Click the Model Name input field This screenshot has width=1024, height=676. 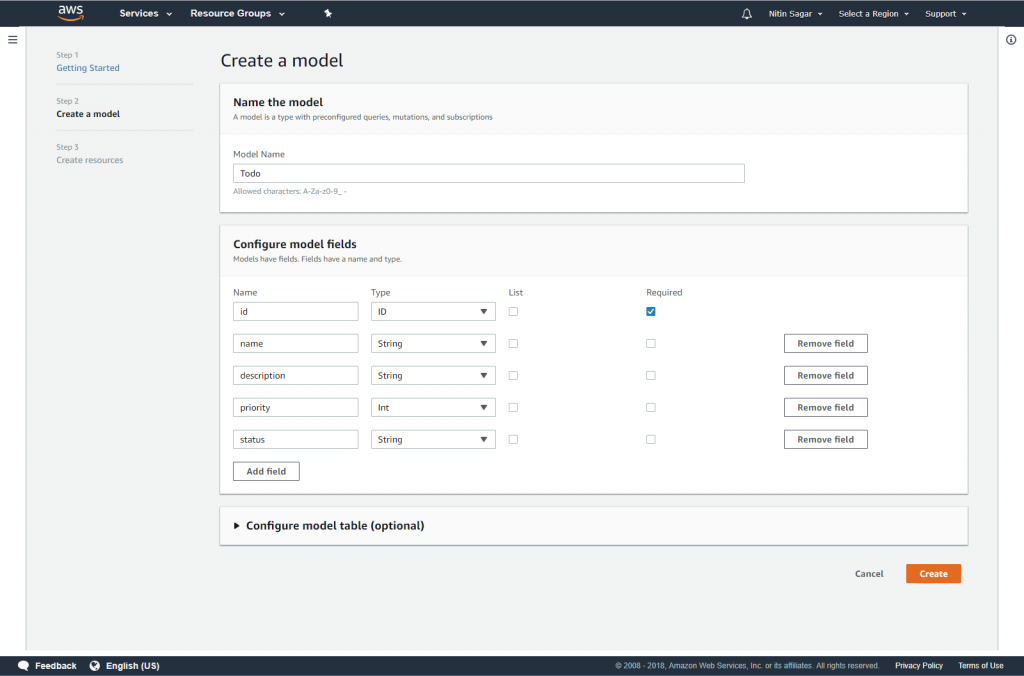coord(488,173)
